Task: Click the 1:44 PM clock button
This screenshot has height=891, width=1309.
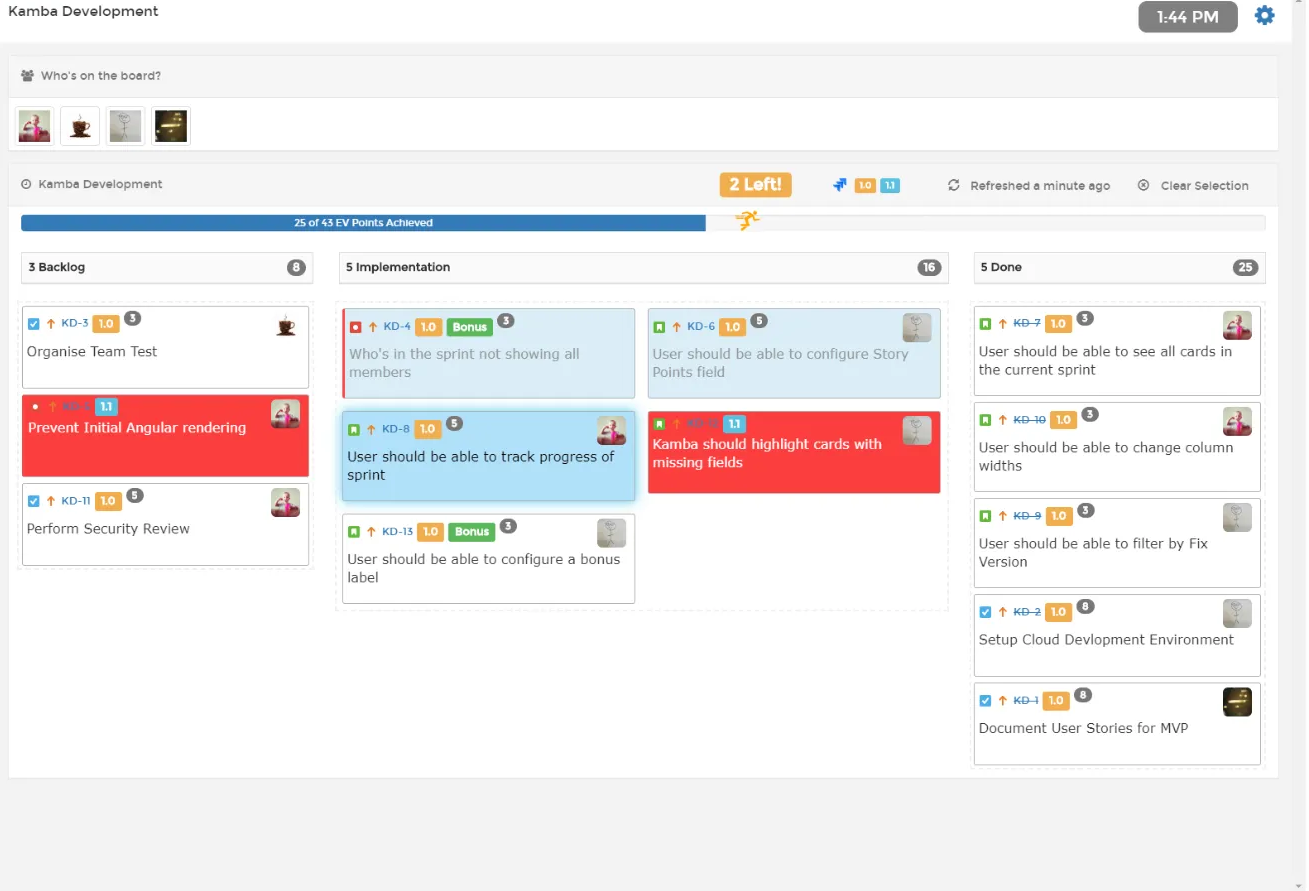Action: 1188,17
